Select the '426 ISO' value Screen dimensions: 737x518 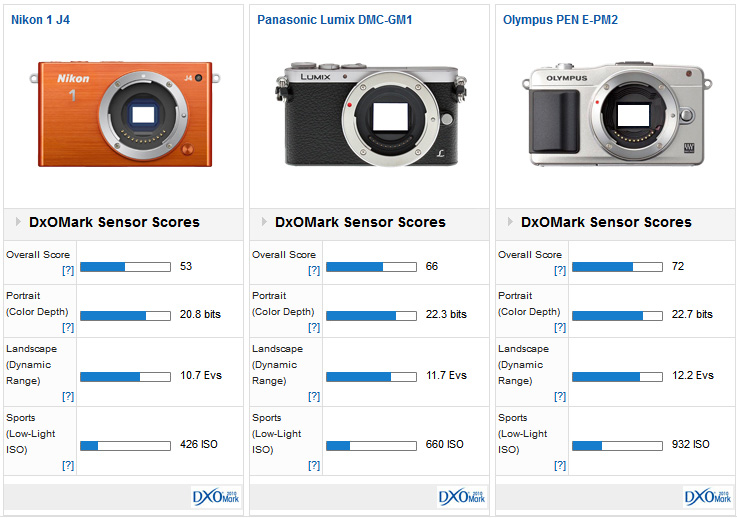199,444
